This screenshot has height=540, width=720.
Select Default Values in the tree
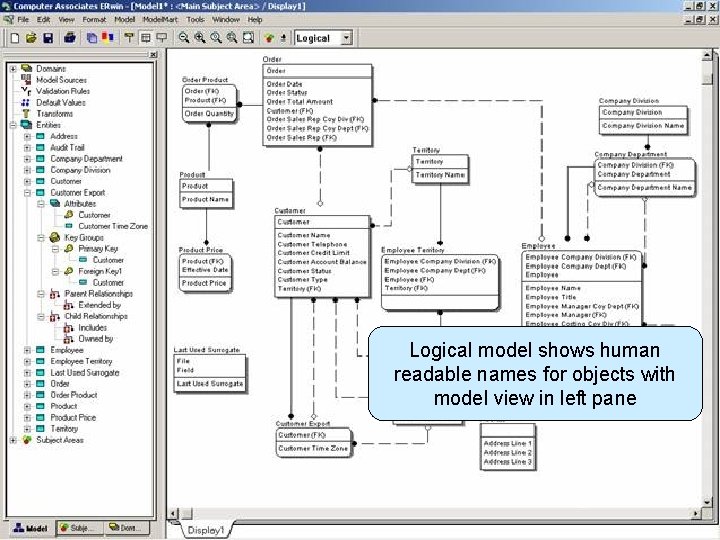pos(61,102)
